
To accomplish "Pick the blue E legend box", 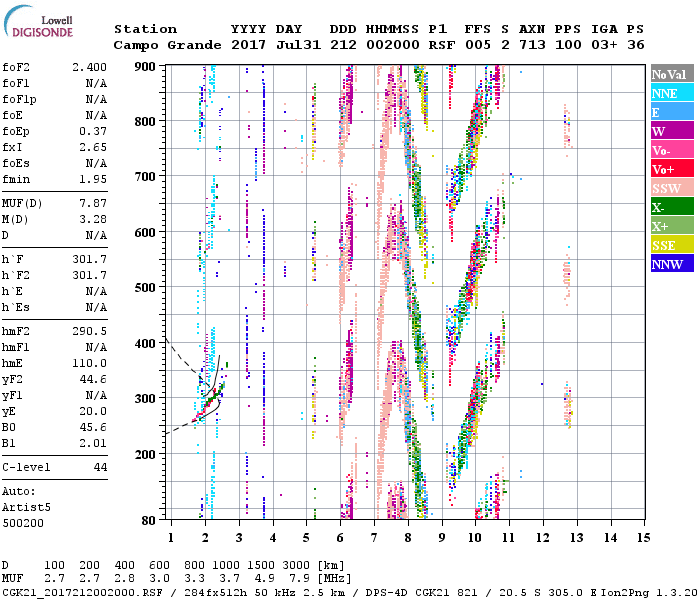I will 671,113.
